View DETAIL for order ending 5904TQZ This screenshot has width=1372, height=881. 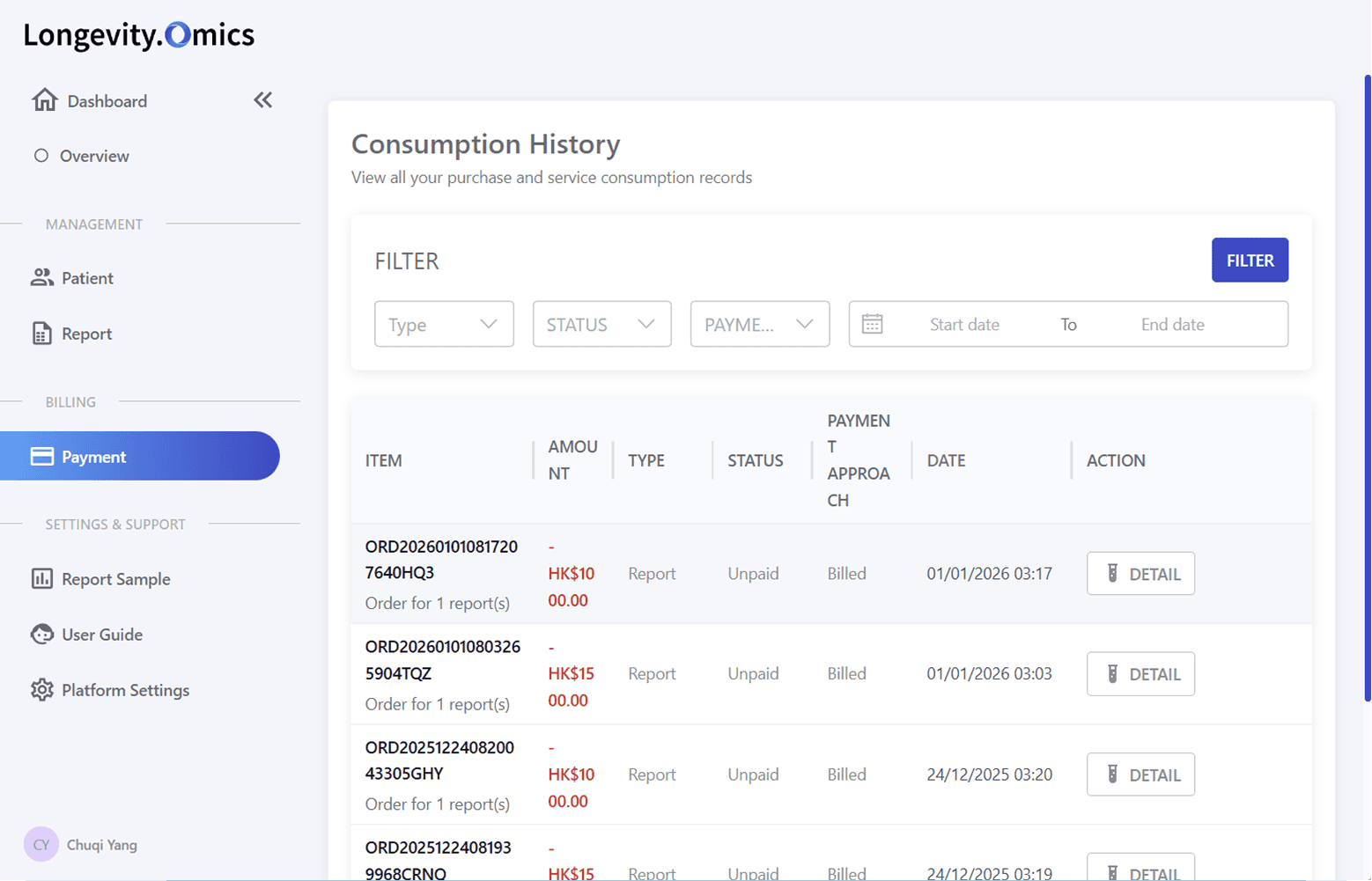(x=1140, y=674)
